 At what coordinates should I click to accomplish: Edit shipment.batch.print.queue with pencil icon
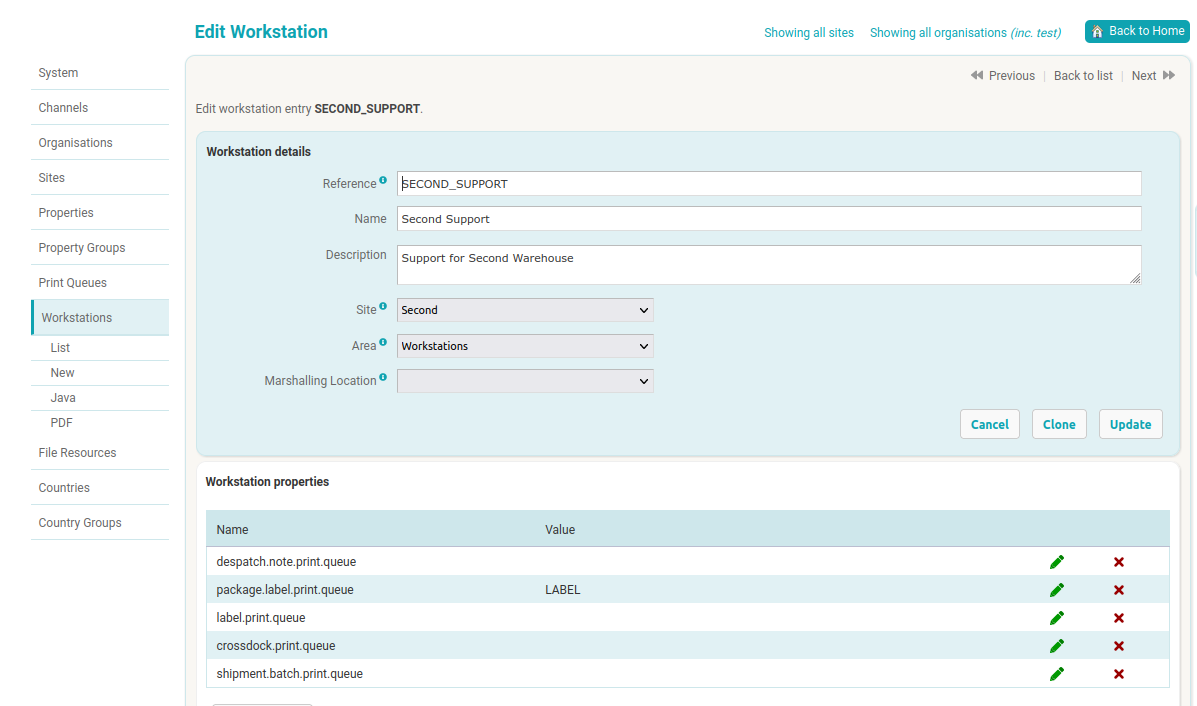[1057, 674]
